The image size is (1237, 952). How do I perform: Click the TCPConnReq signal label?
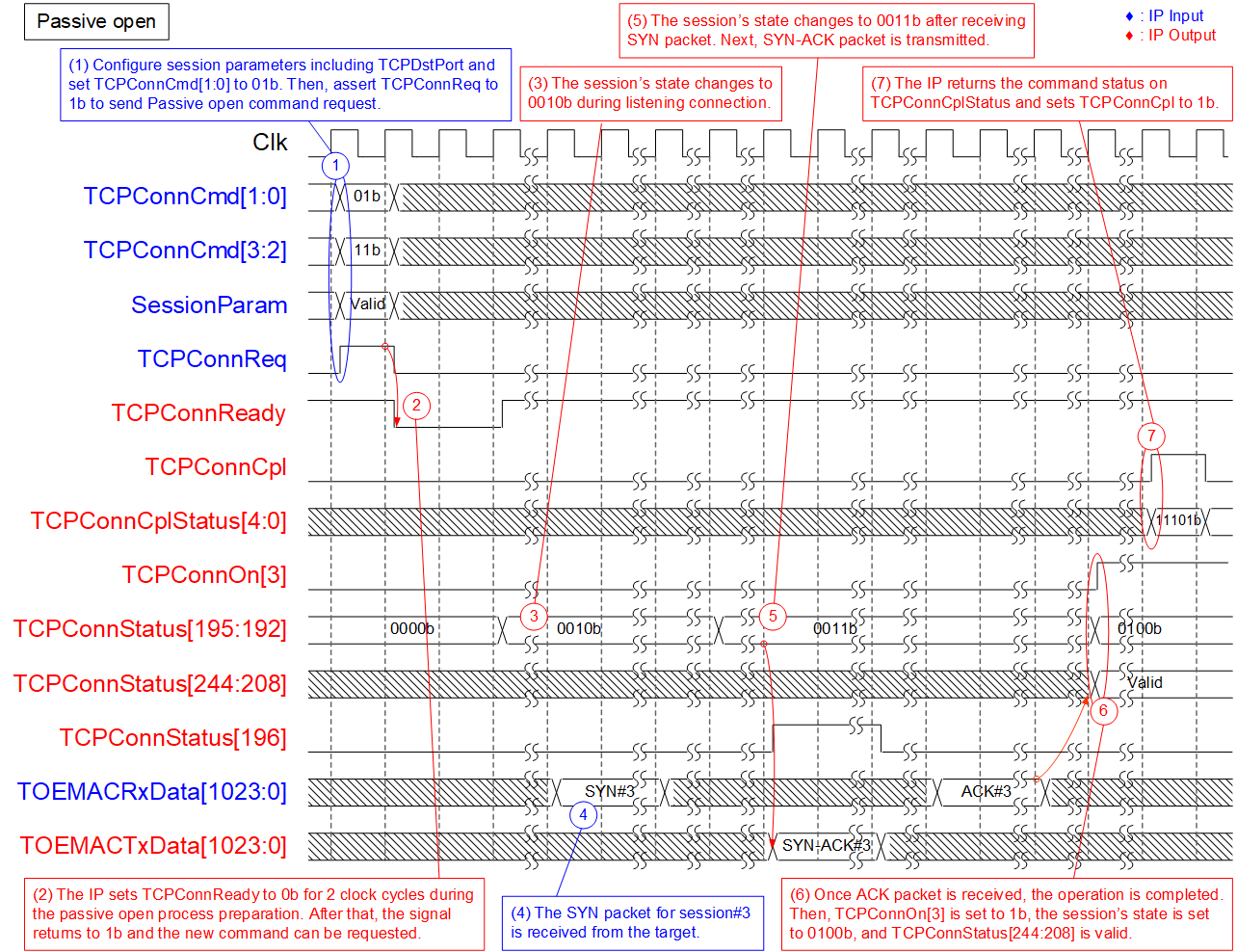pos(212,359)
